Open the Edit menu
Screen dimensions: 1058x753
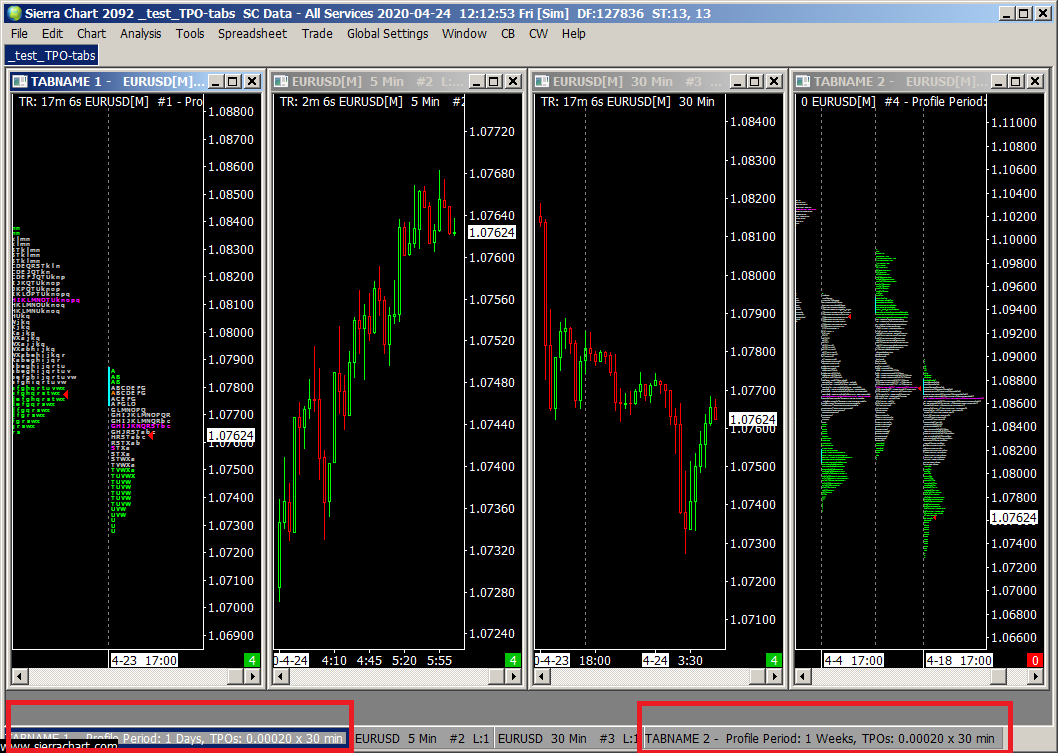coord(52,34)
